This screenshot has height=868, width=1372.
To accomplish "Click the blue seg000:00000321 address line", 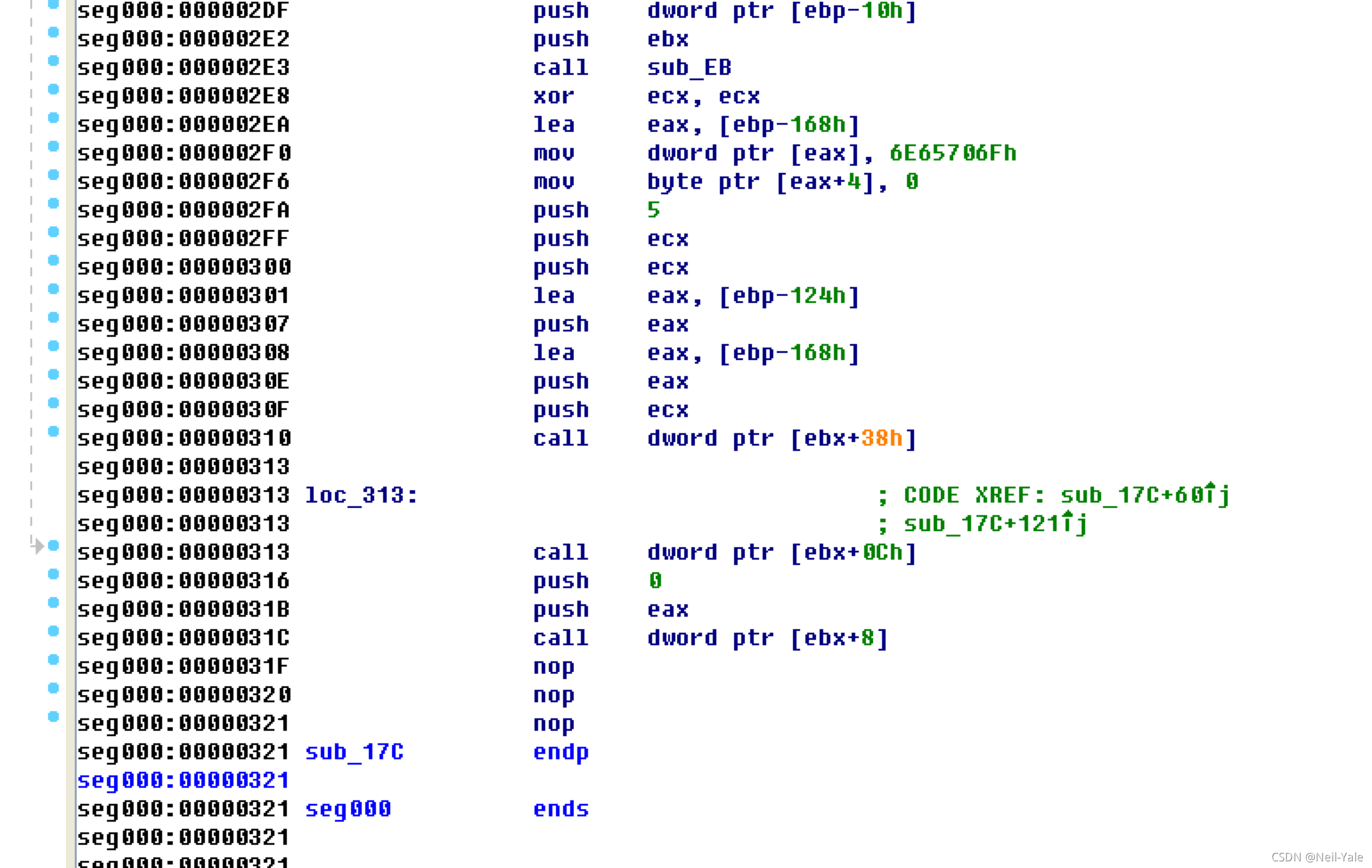I will point(183,781).
